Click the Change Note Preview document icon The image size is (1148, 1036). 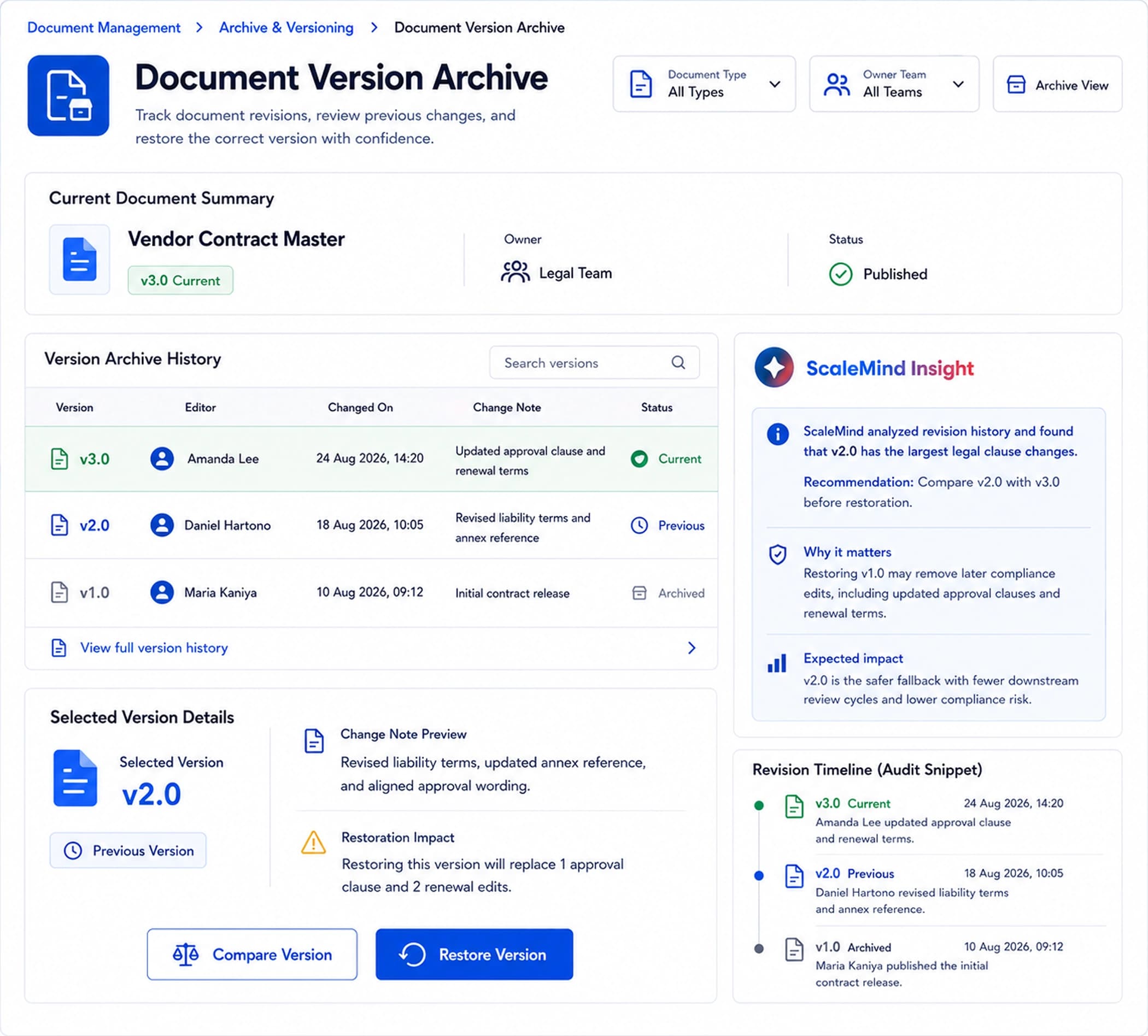tap(314, 740)
